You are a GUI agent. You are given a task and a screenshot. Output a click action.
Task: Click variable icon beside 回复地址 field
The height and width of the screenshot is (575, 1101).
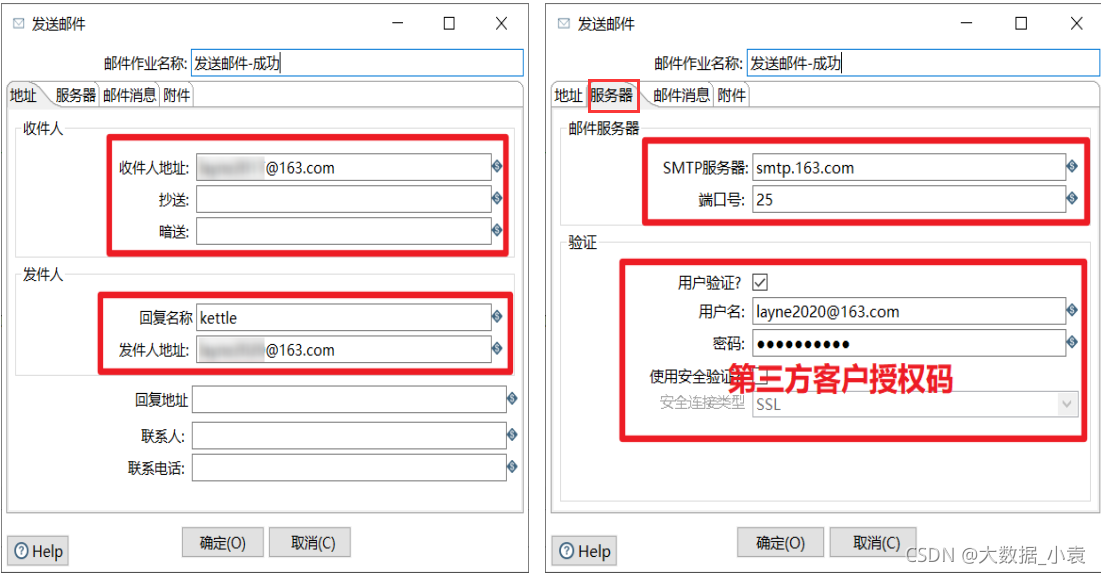(x=512, y=398)
